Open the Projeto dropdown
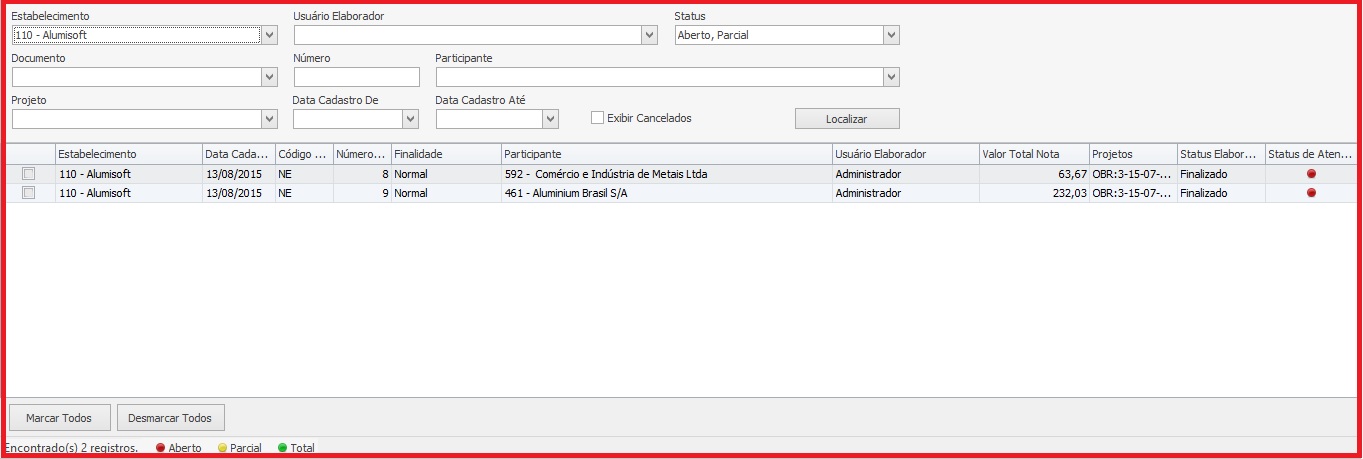 [x=268, y=119]
